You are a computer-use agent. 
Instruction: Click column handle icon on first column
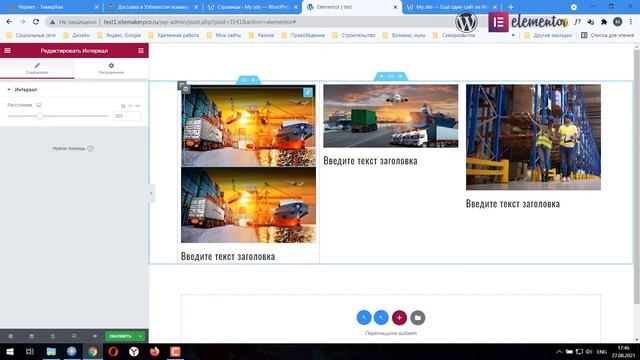tap(182, 86)
